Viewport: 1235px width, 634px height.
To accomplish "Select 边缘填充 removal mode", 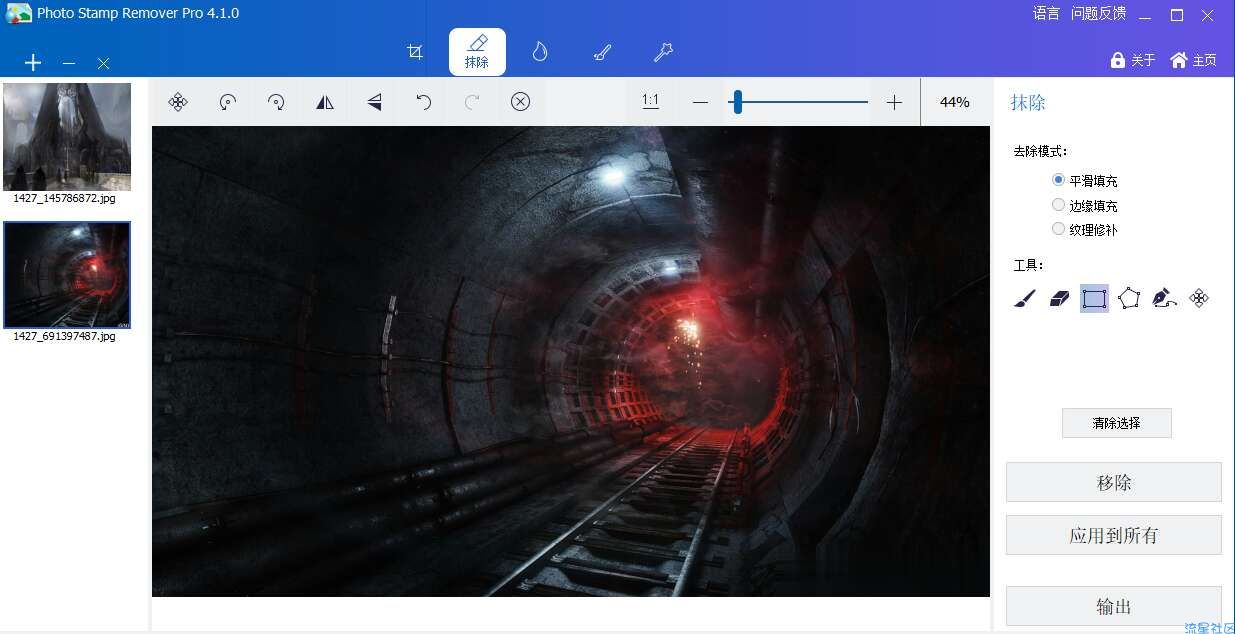I will 1085,205.
